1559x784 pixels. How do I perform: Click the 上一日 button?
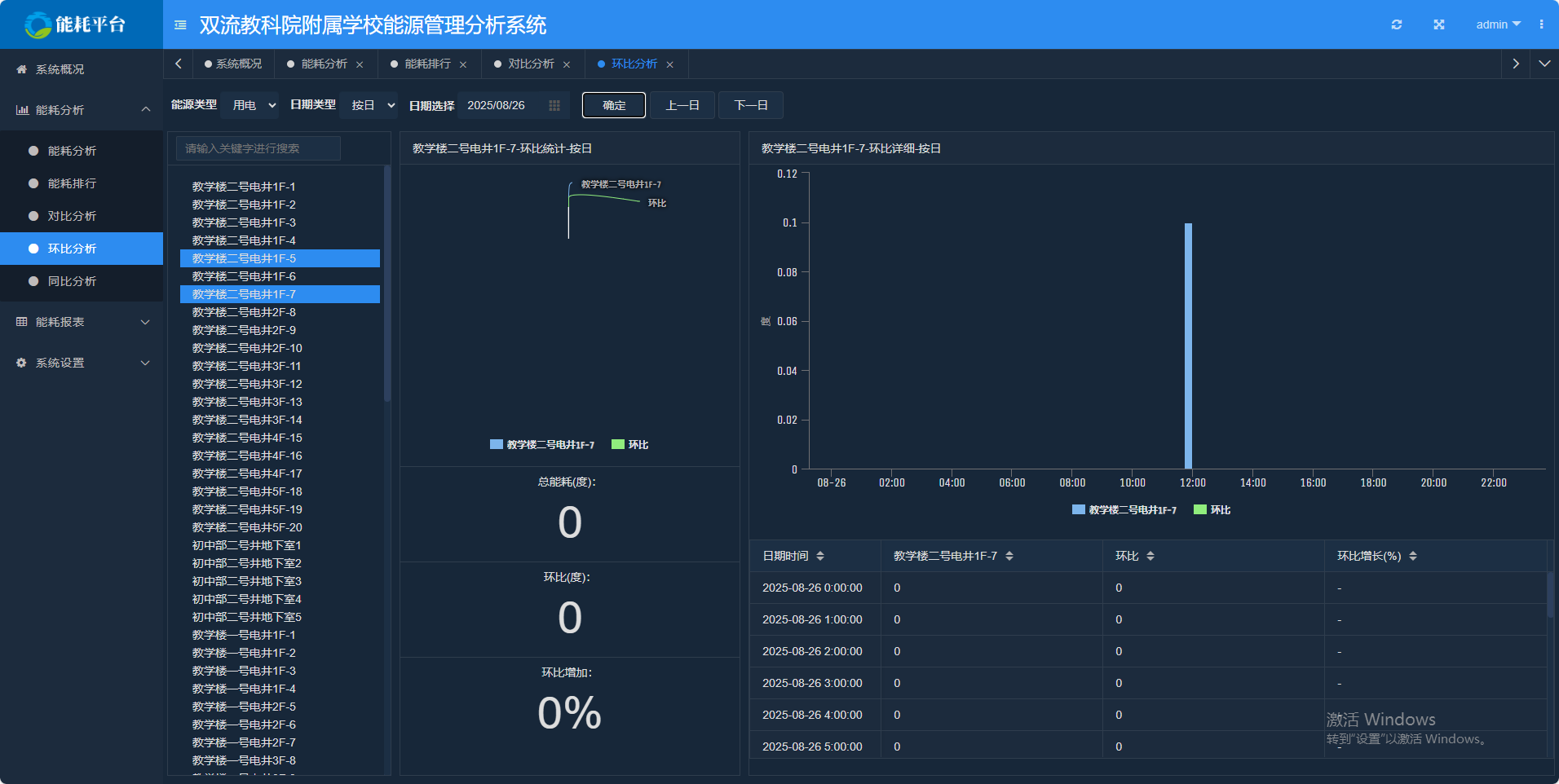click(682, 105)
